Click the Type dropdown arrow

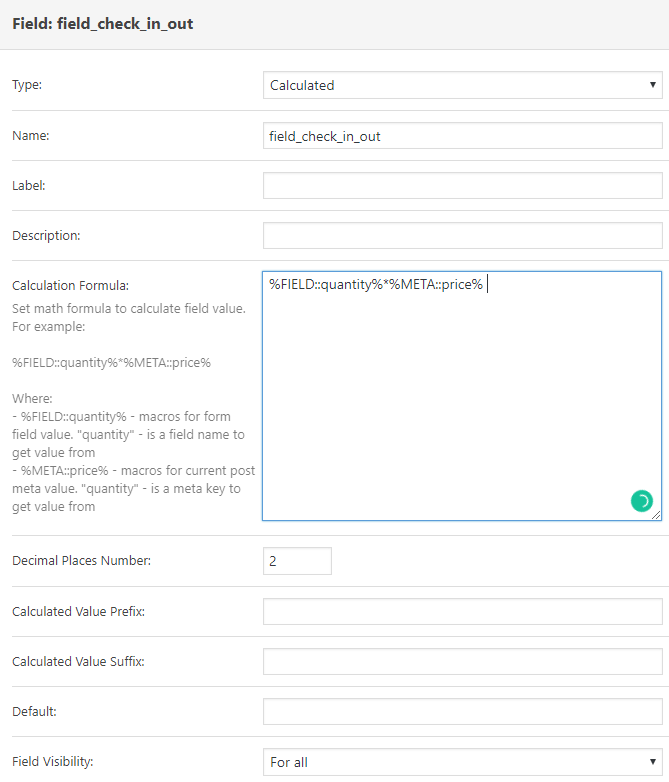pyautogui.click(x=653, y=85)
